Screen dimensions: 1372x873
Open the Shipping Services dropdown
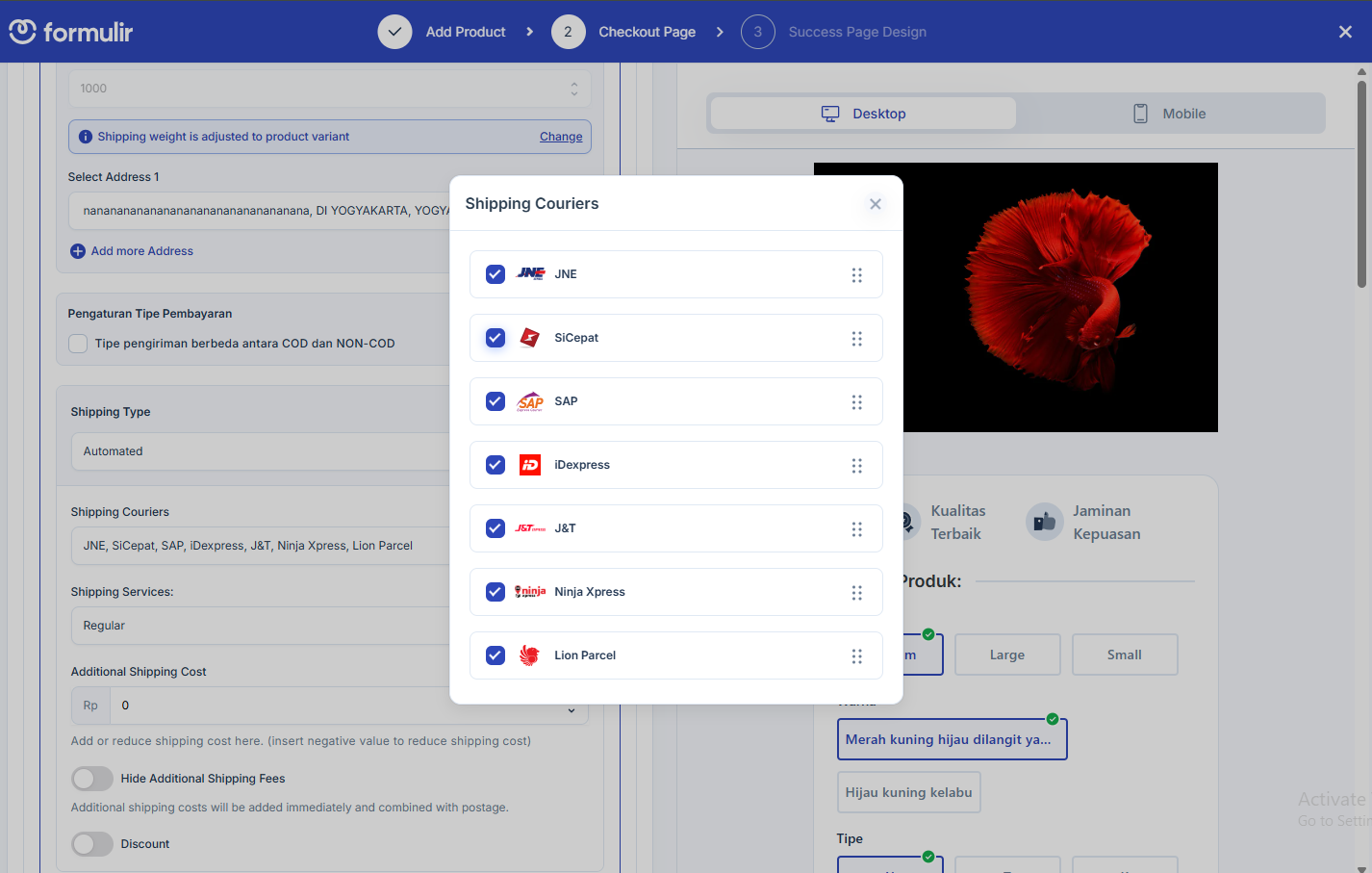tap(260, 626)
